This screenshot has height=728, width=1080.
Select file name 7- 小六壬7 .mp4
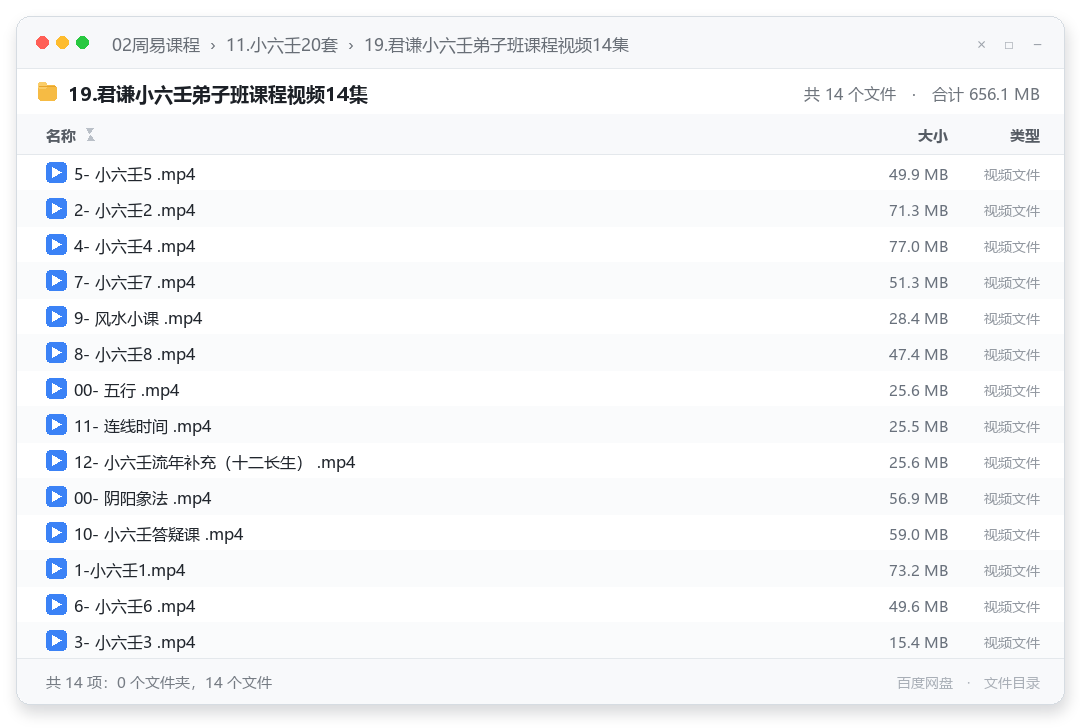(x=134, y=282)
